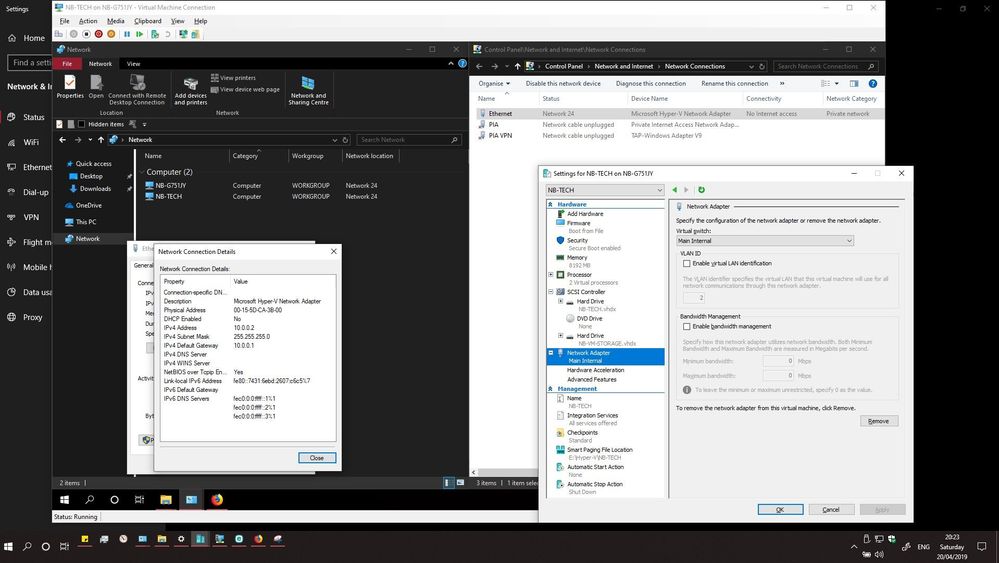Open Windows Start menu on the host taskbar
Image resolution: width=999 pixels, height=563 pixels.
pyautogui.click(x=8, y=546)
